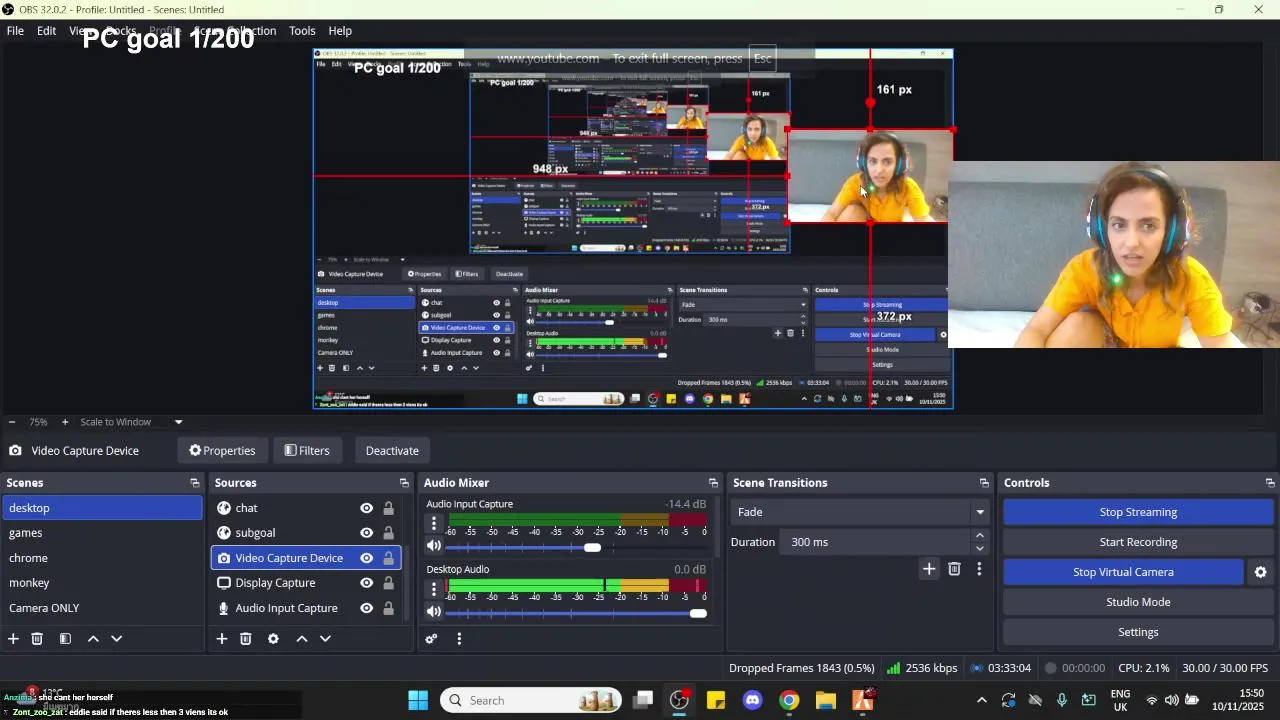1280x720 pixels.
Task: Hide Video Capture Device eye icon
Action: point(367,558)
